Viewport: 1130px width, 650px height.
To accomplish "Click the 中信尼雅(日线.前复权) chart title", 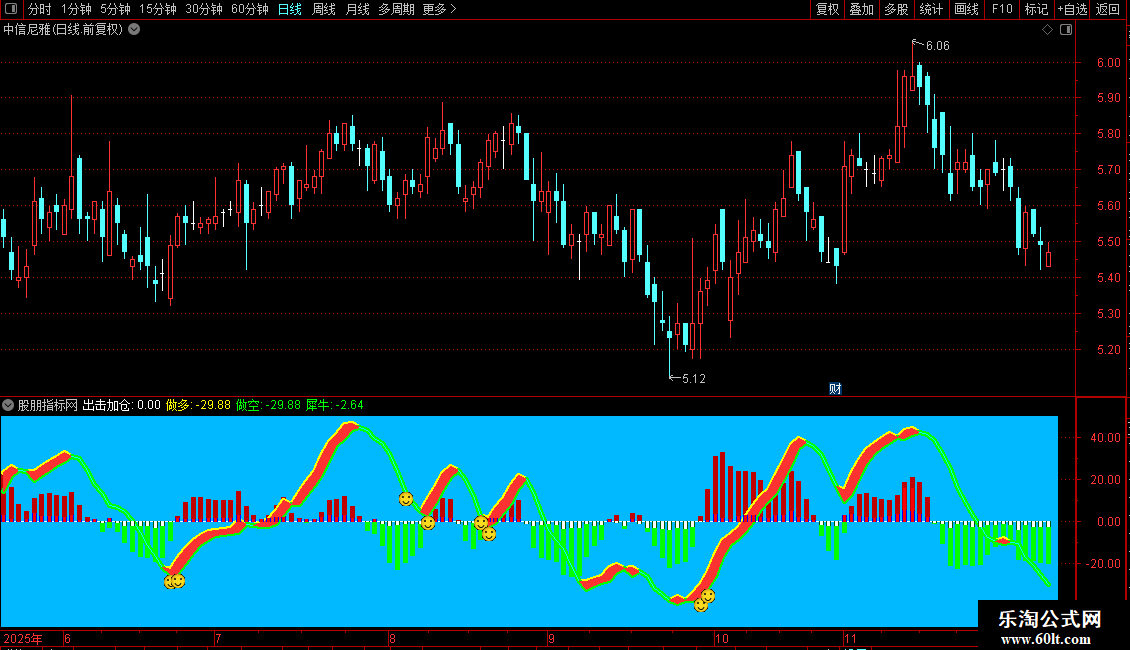I will [x=63, y=30].
